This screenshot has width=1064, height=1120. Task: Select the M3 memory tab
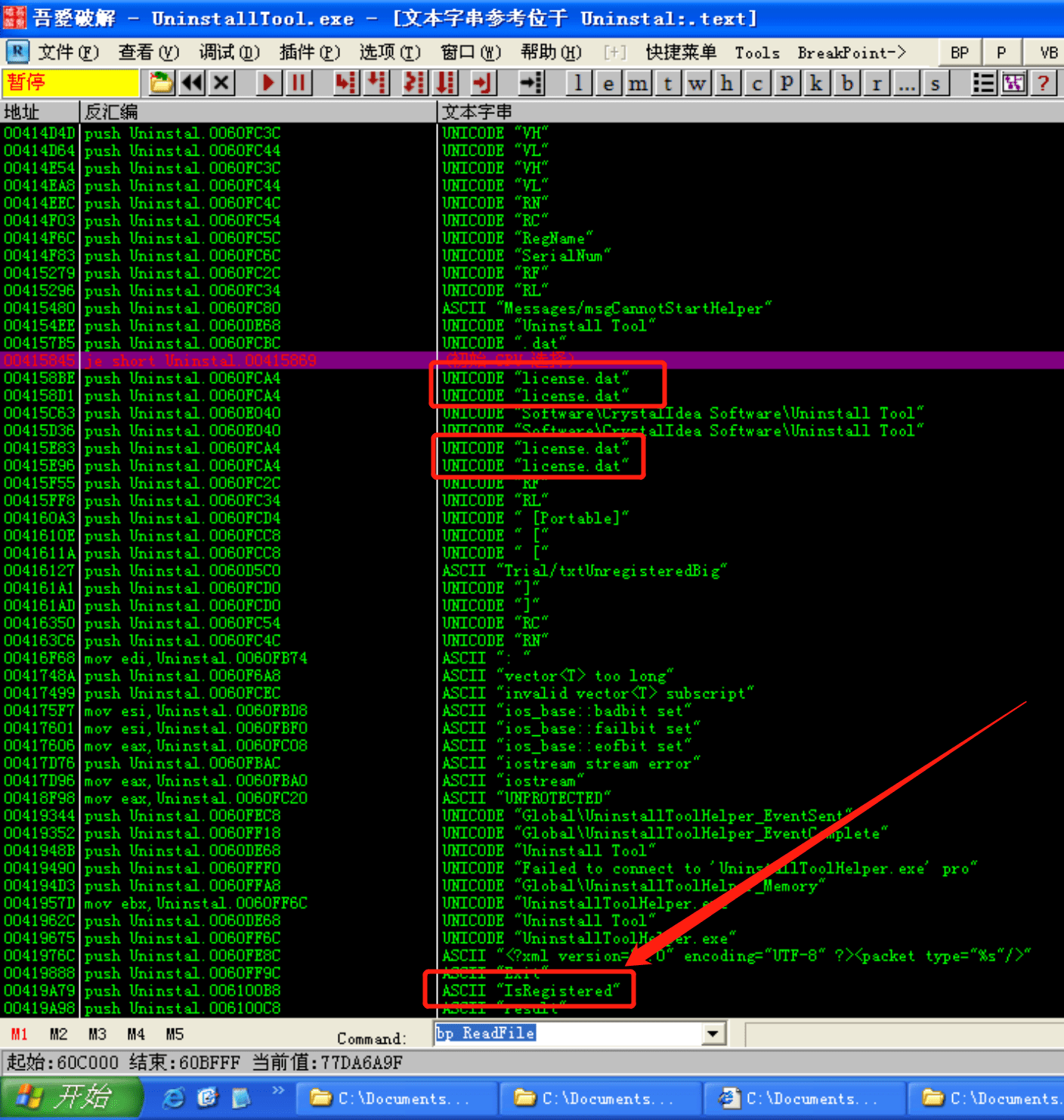click(97, 1034)
